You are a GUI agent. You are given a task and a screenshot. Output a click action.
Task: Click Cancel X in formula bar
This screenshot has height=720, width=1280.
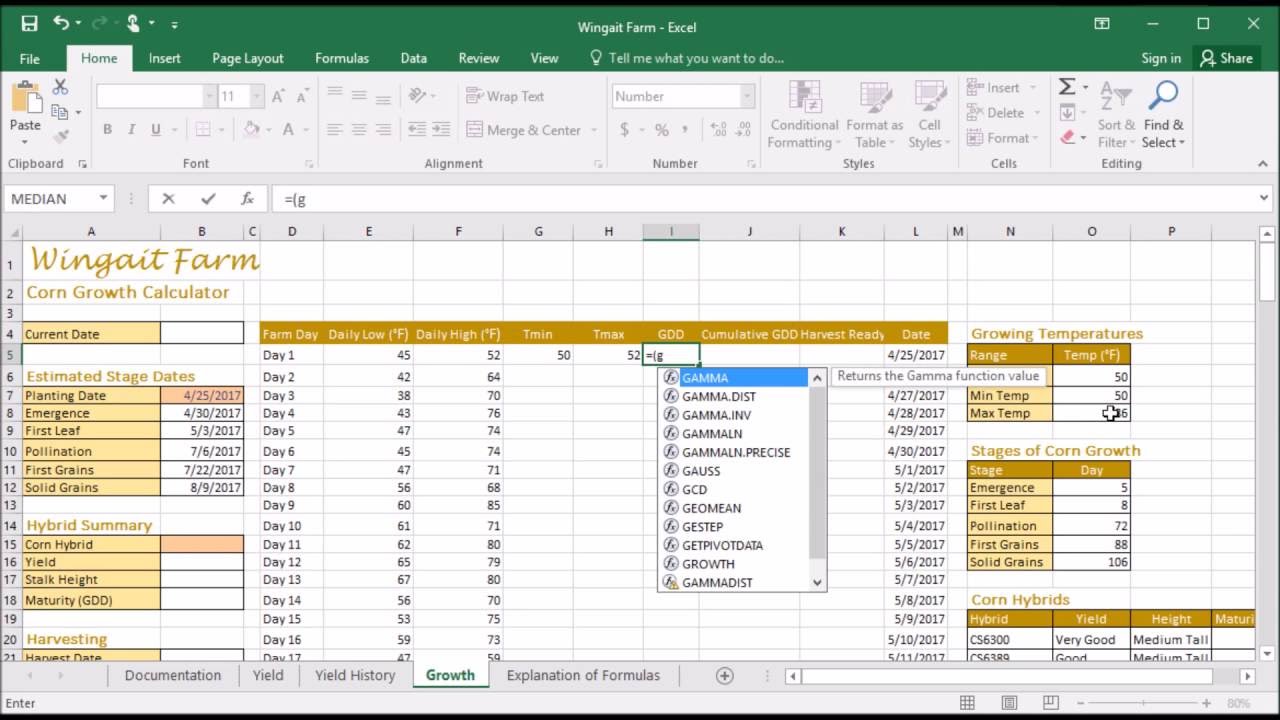(168, 199)
